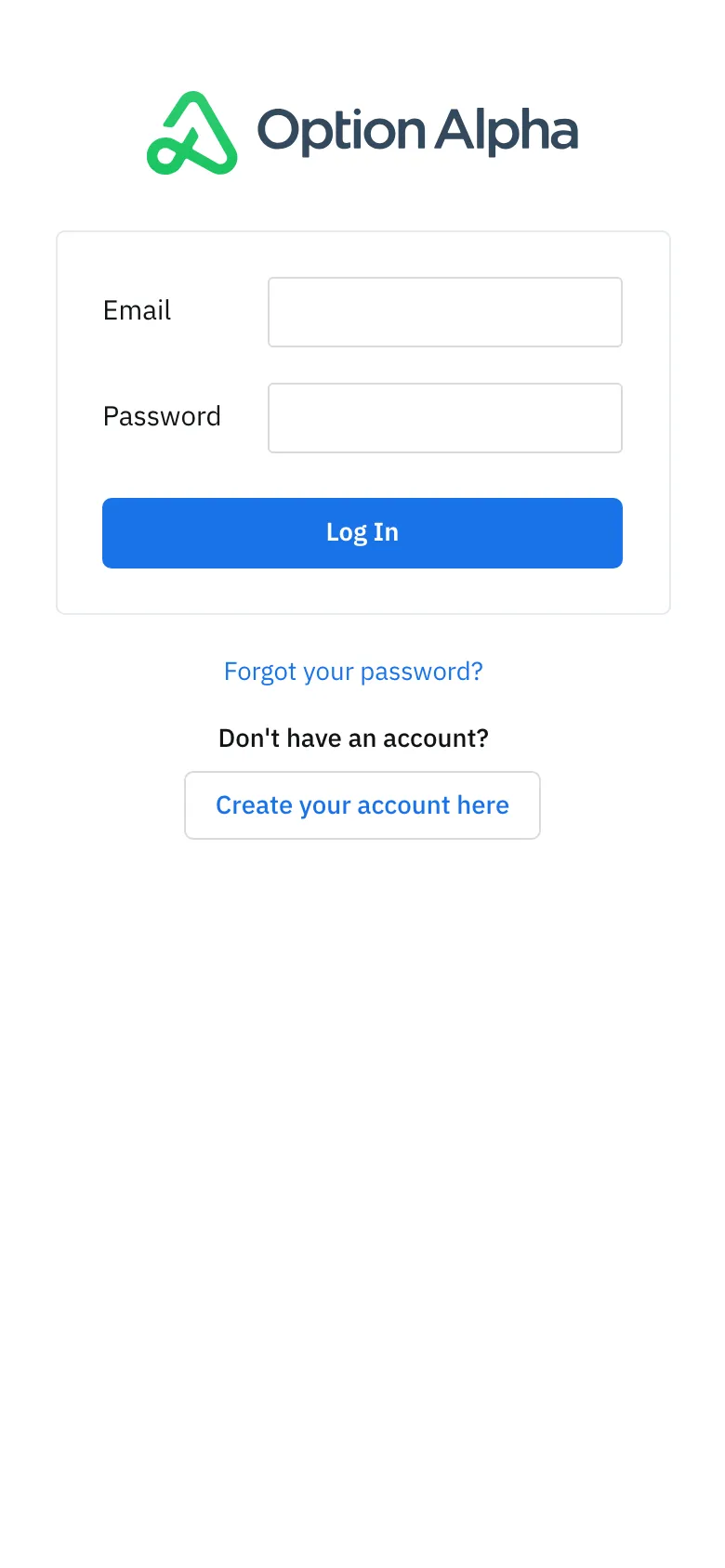Click Create your account here button
This screenshot has width=725, height=1568.
[362, 805]
